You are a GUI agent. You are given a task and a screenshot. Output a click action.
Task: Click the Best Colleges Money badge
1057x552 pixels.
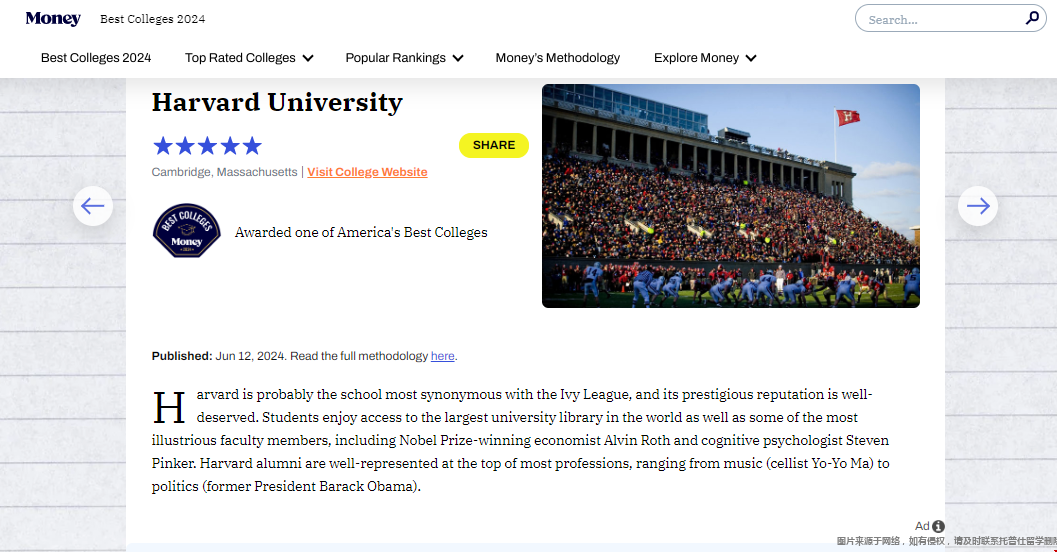click(187, 231)
